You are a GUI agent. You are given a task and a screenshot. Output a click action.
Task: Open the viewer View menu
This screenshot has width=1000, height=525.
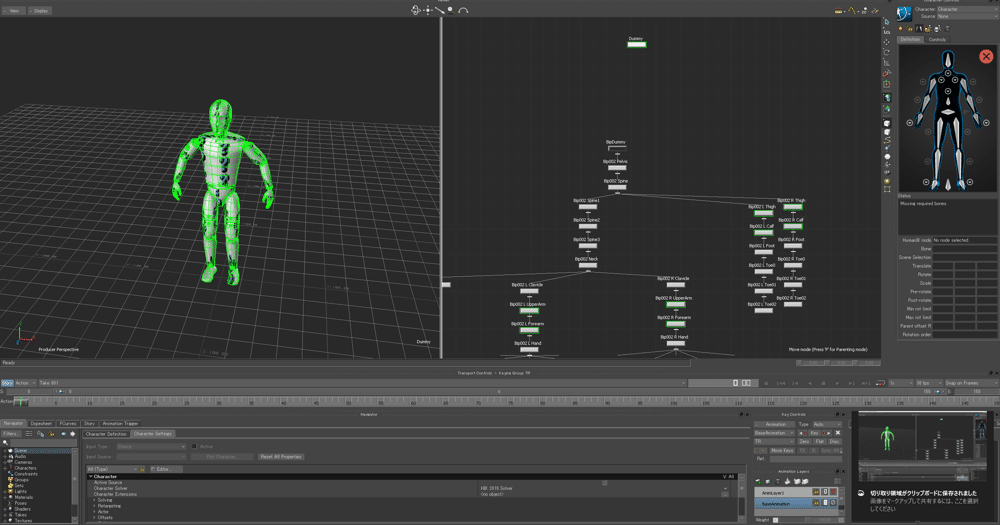coord(13,11)
